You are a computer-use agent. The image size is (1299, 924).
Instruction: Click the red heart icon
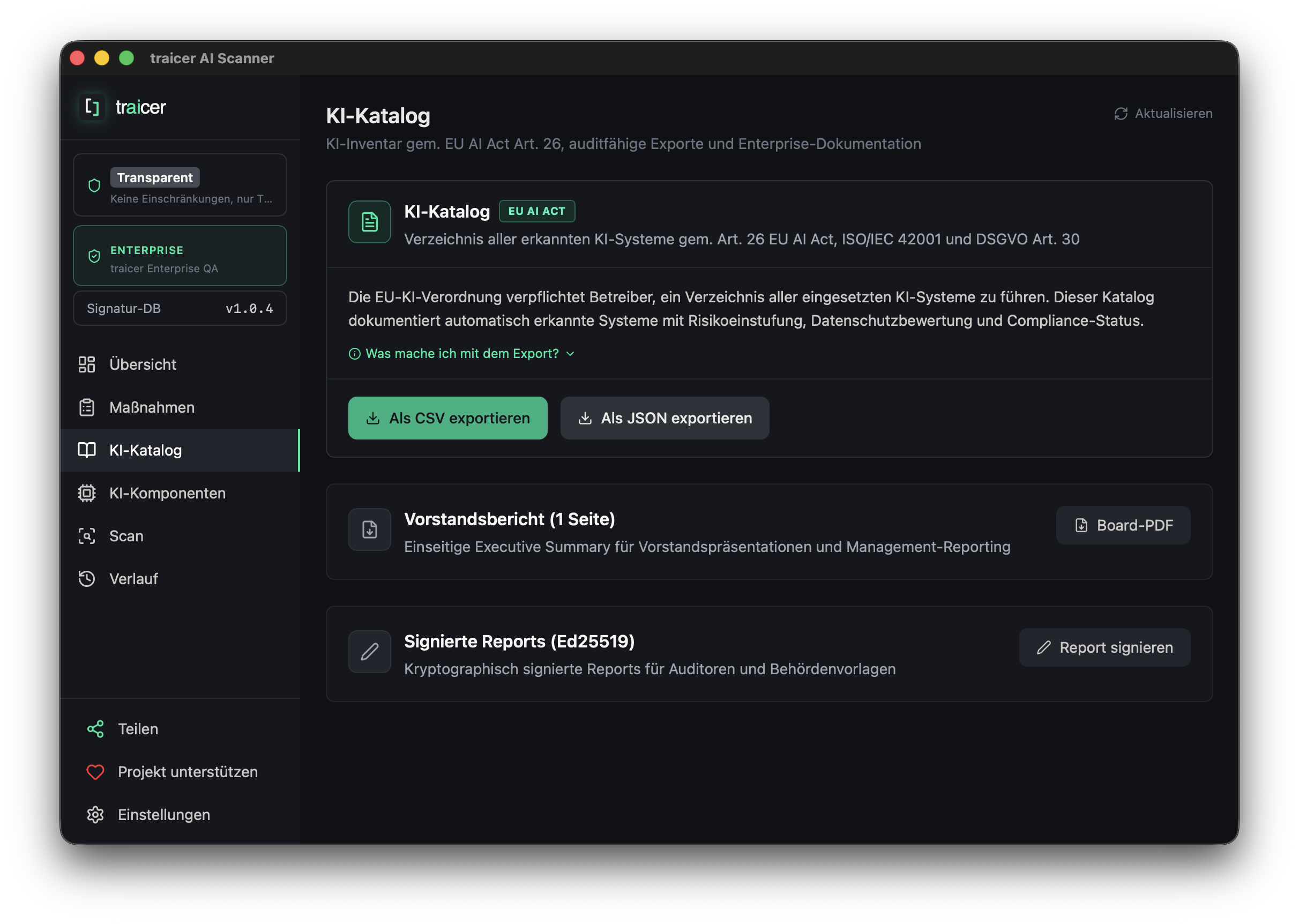[x=95, y=772]
